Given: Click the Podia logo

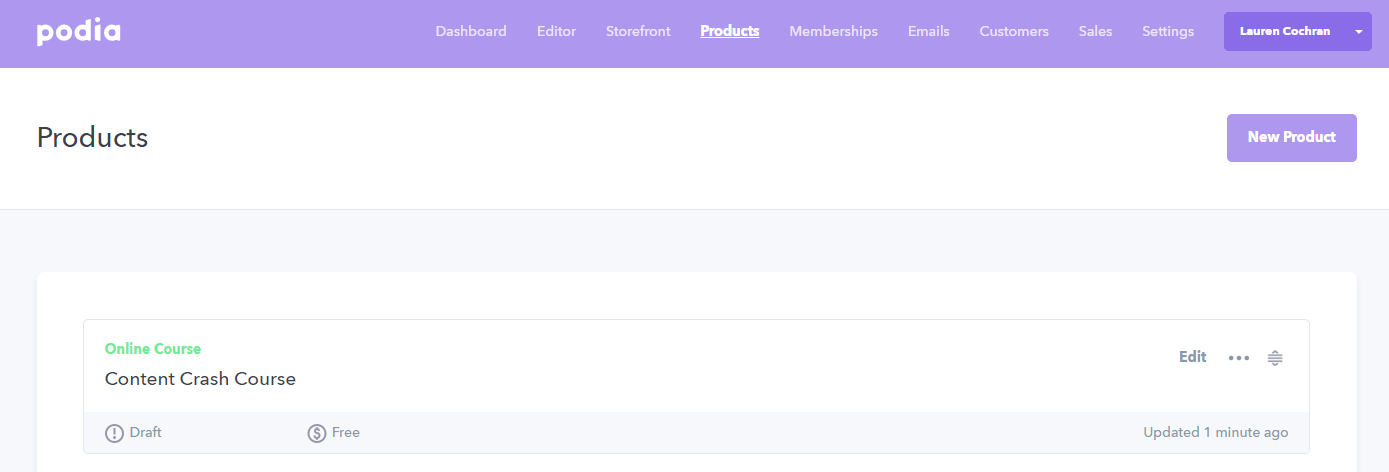Looking at the screenshot, I should tap(79, 32).
